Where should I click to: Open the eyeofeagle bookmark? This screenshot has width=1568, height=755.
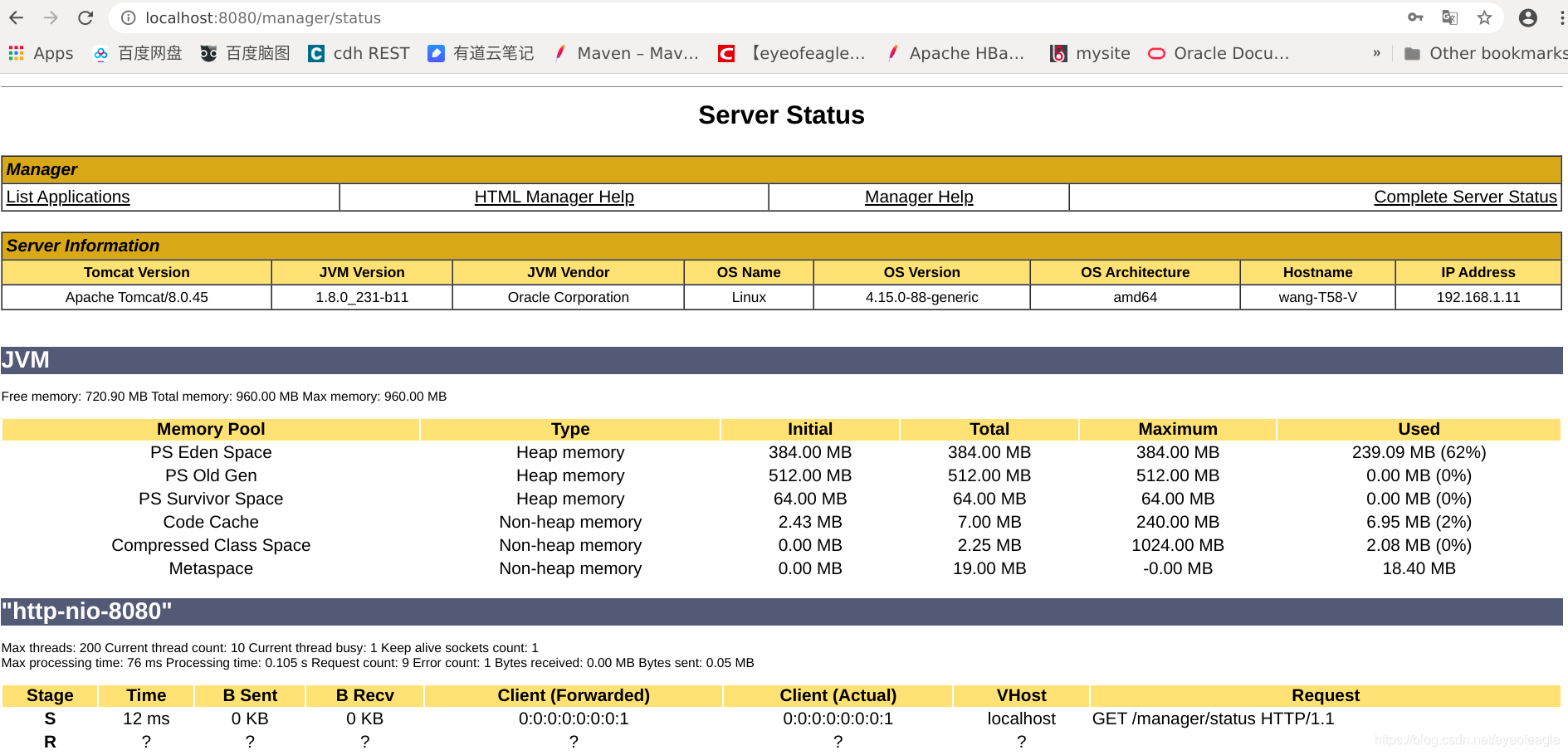[792, 53]
